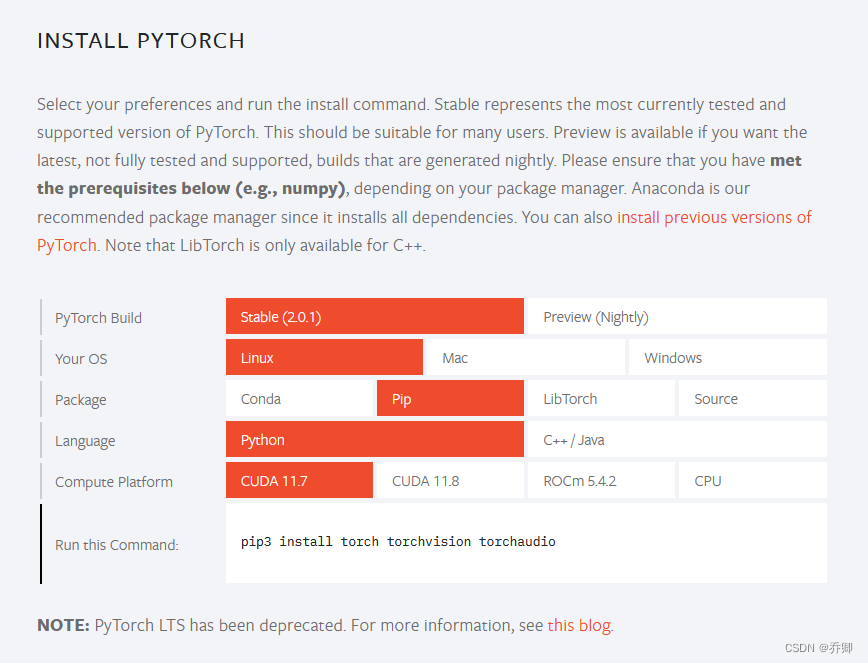Select Linux as your OS
Viewport: 868px width, 663px height.
click(324, 358)
